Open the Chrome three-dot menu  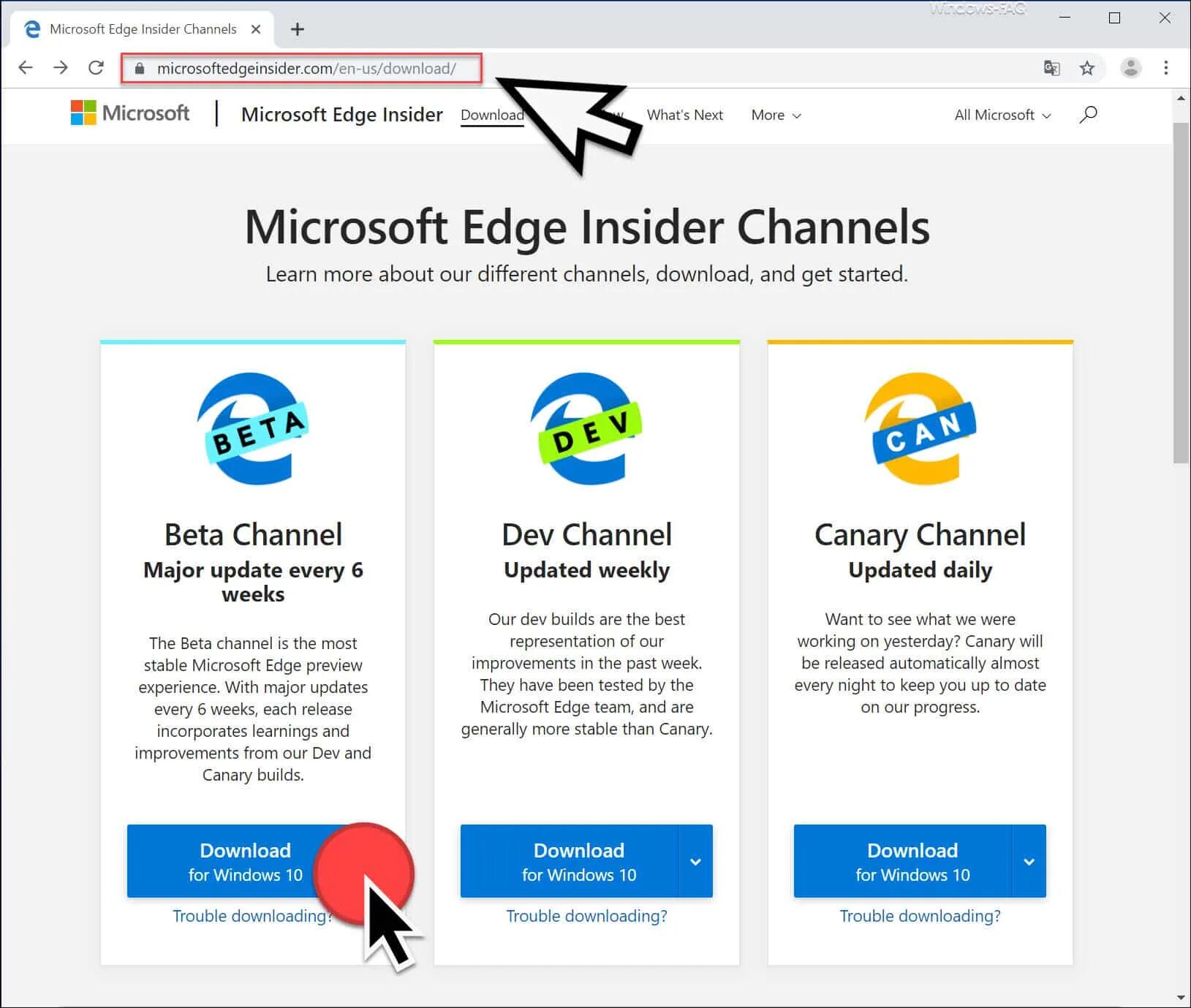tap(1166, 68)
